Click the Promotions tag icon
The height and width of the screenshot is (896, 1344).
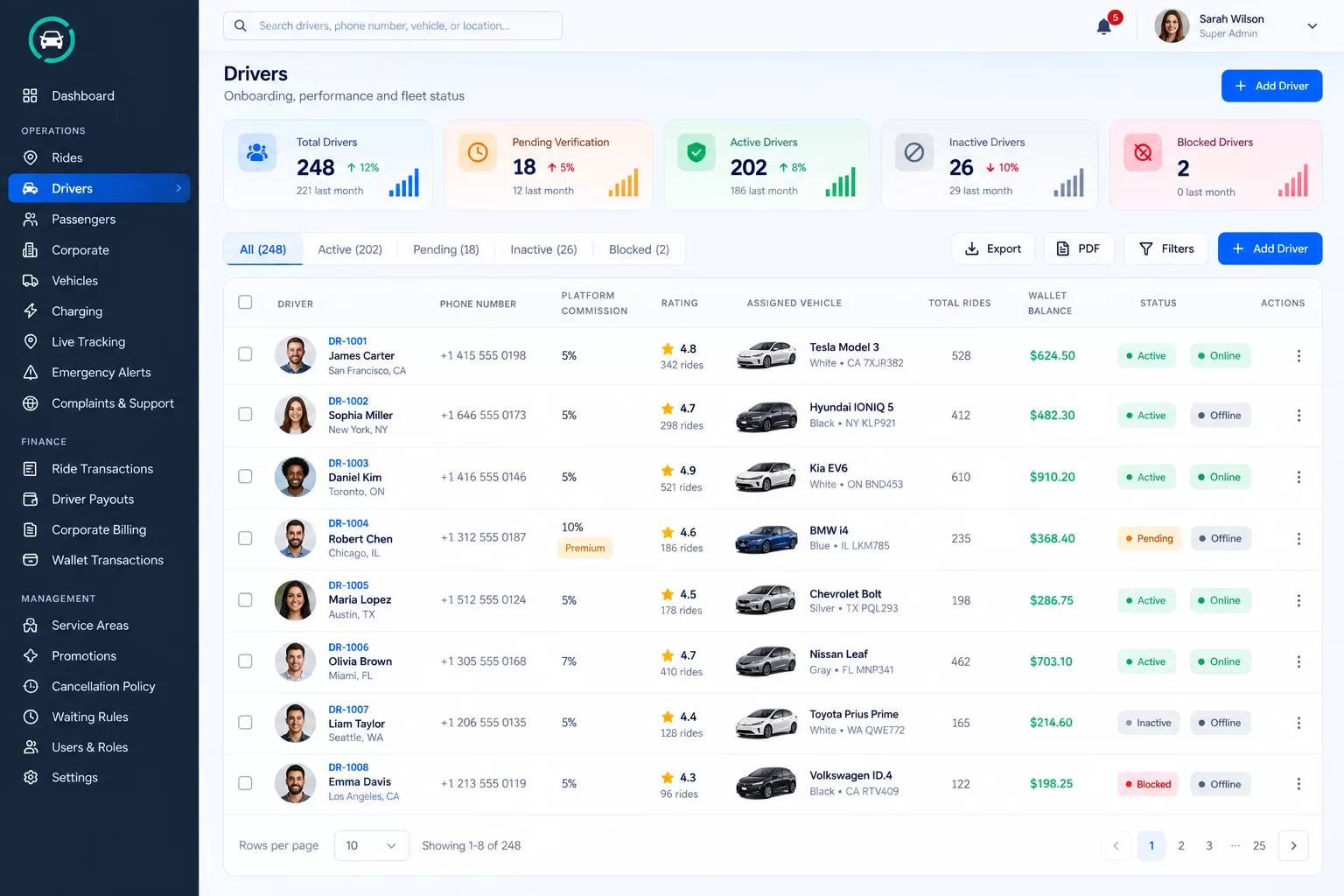pos(31,655)
